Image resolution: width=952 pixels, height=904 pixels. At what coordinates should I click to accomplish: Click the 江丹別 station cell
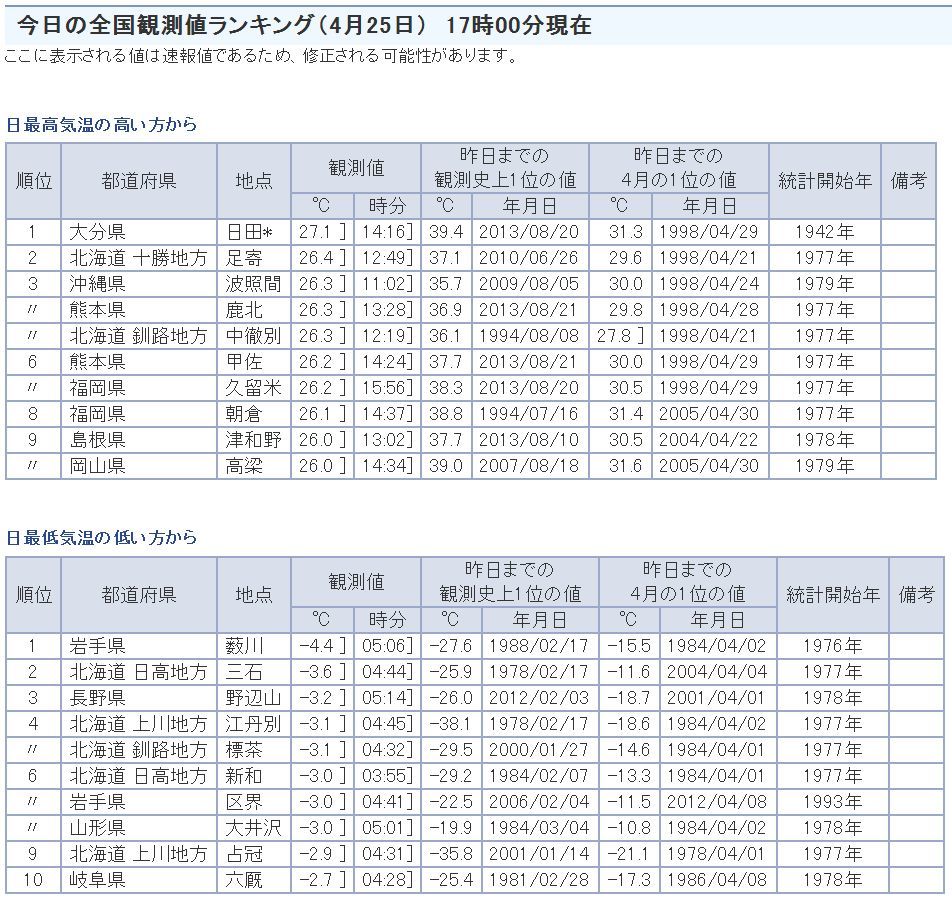click(253, 724)
